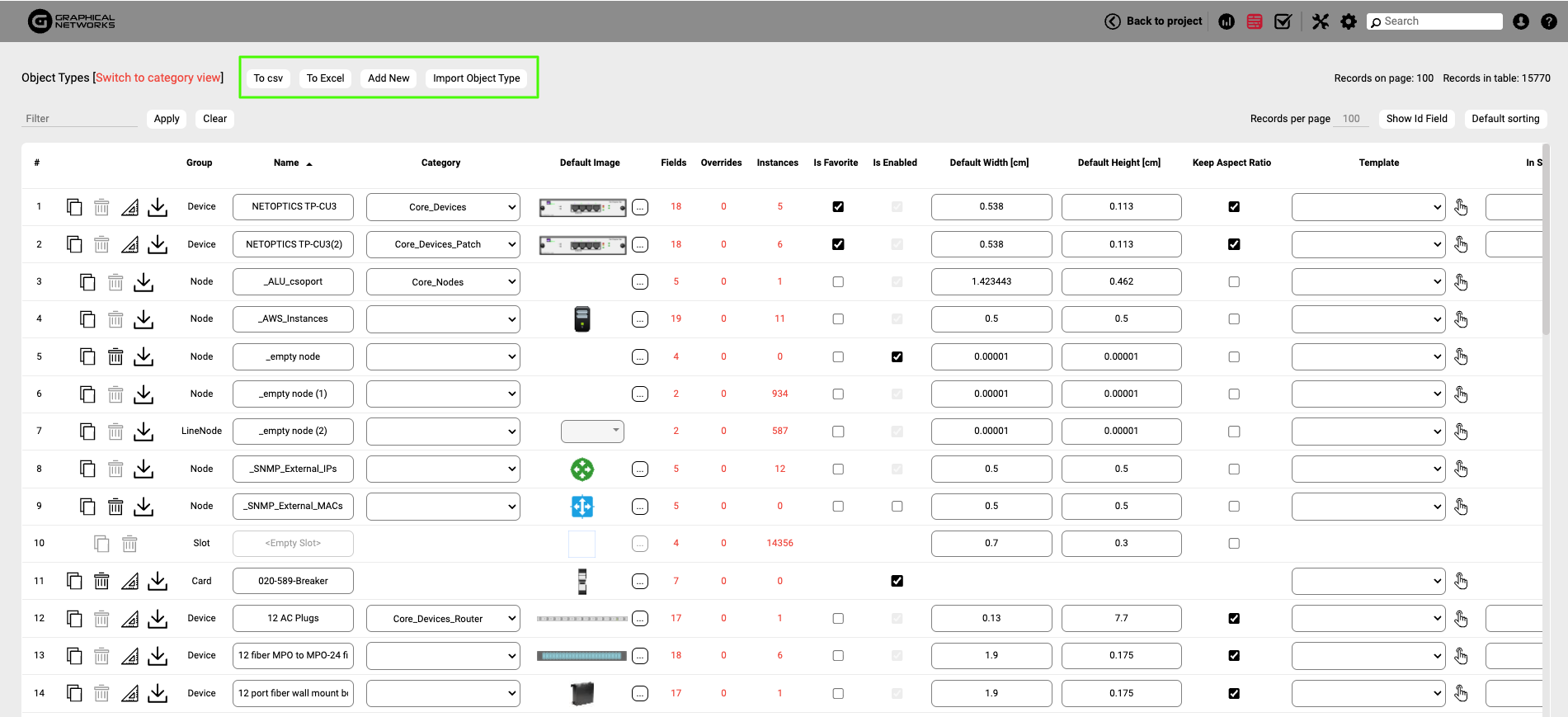Image resolution: width=1568 pixels, height=717 pixels.
Task: Click the Import Object Type button
Action: pyautogui.click(x=476, y=78)
